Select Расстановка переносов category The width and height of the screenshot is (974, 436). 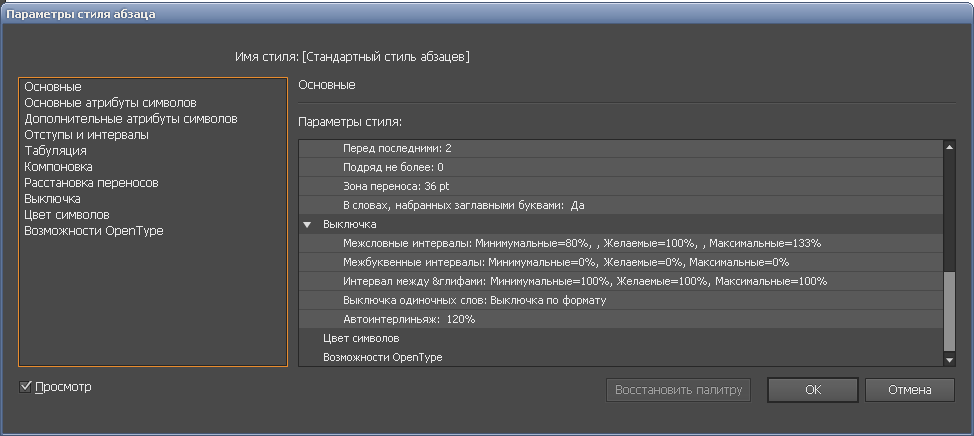(91, 183)
